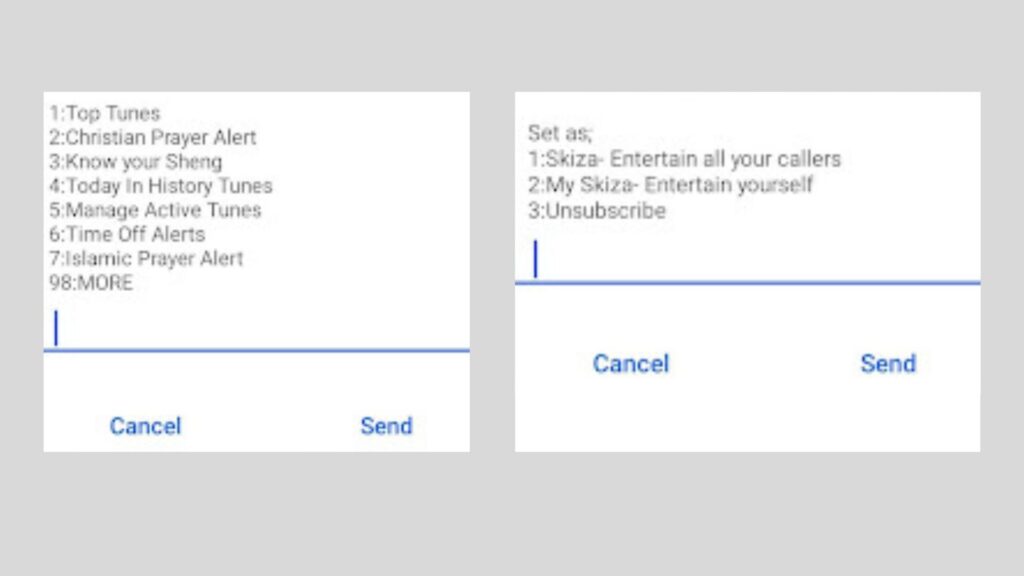The width and height of the screenshot is (1024, 576).
Task: Click blue underline of right input field
Action: coord(748,283)
